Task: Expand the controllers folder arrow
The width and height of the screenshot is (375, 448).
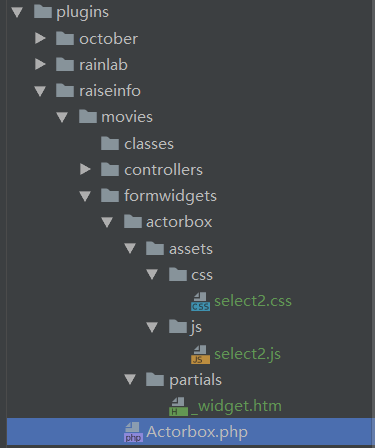Action: coord(85,169)
